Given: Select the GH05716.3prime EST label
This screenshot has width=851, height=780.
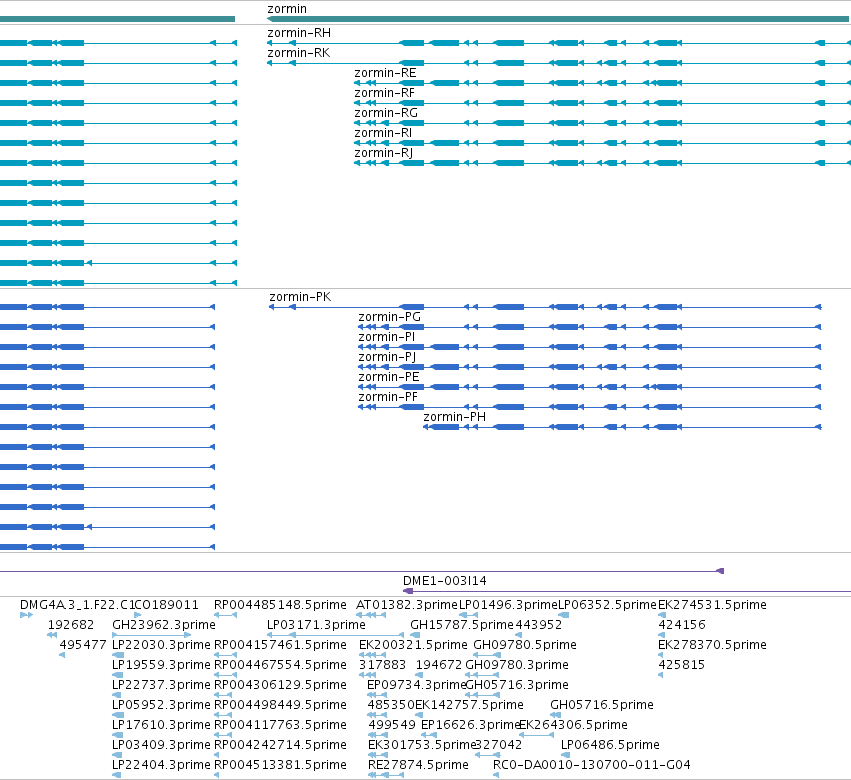Looking at the screenshot, I should (517, 686).
